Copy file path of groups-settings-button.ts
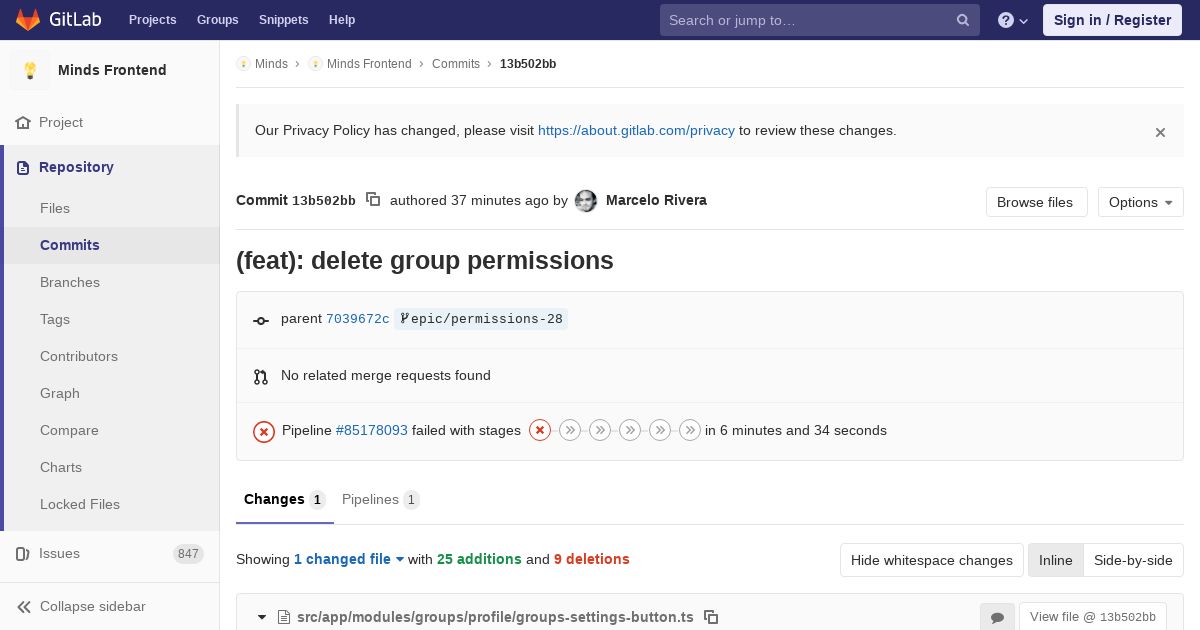 pos(711,617)
